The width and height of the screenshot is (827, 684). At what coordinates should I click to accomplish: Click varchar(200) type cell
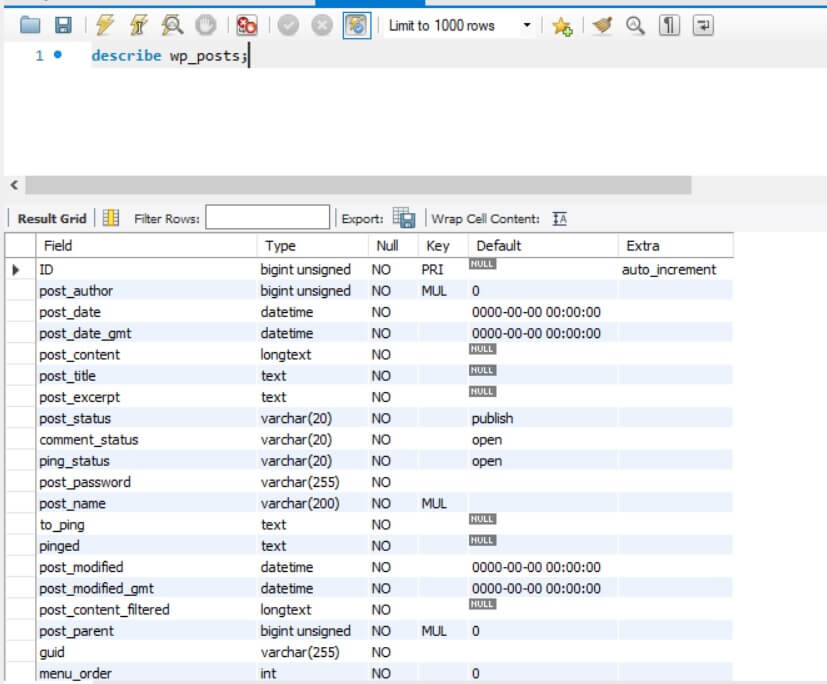pyautogui.click(x=313, y=503)
